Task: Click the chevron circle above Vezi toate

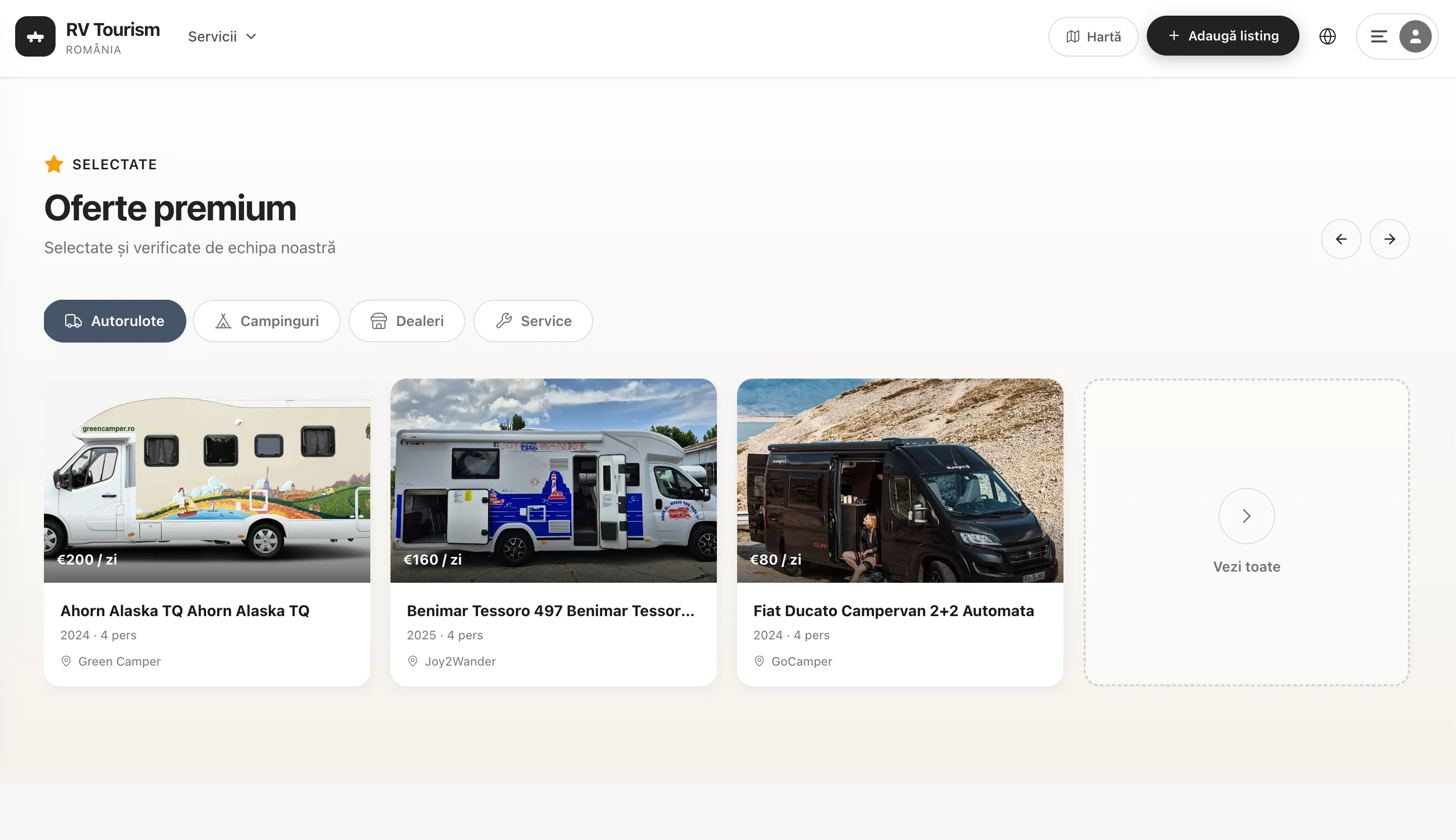Action: pos(1246,516)
